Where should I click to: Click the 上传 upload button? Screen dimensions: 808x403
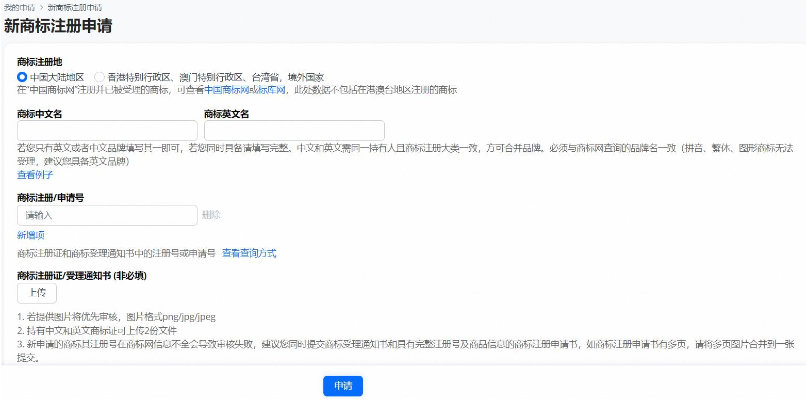pyautogui.click(x=37, y=293)
